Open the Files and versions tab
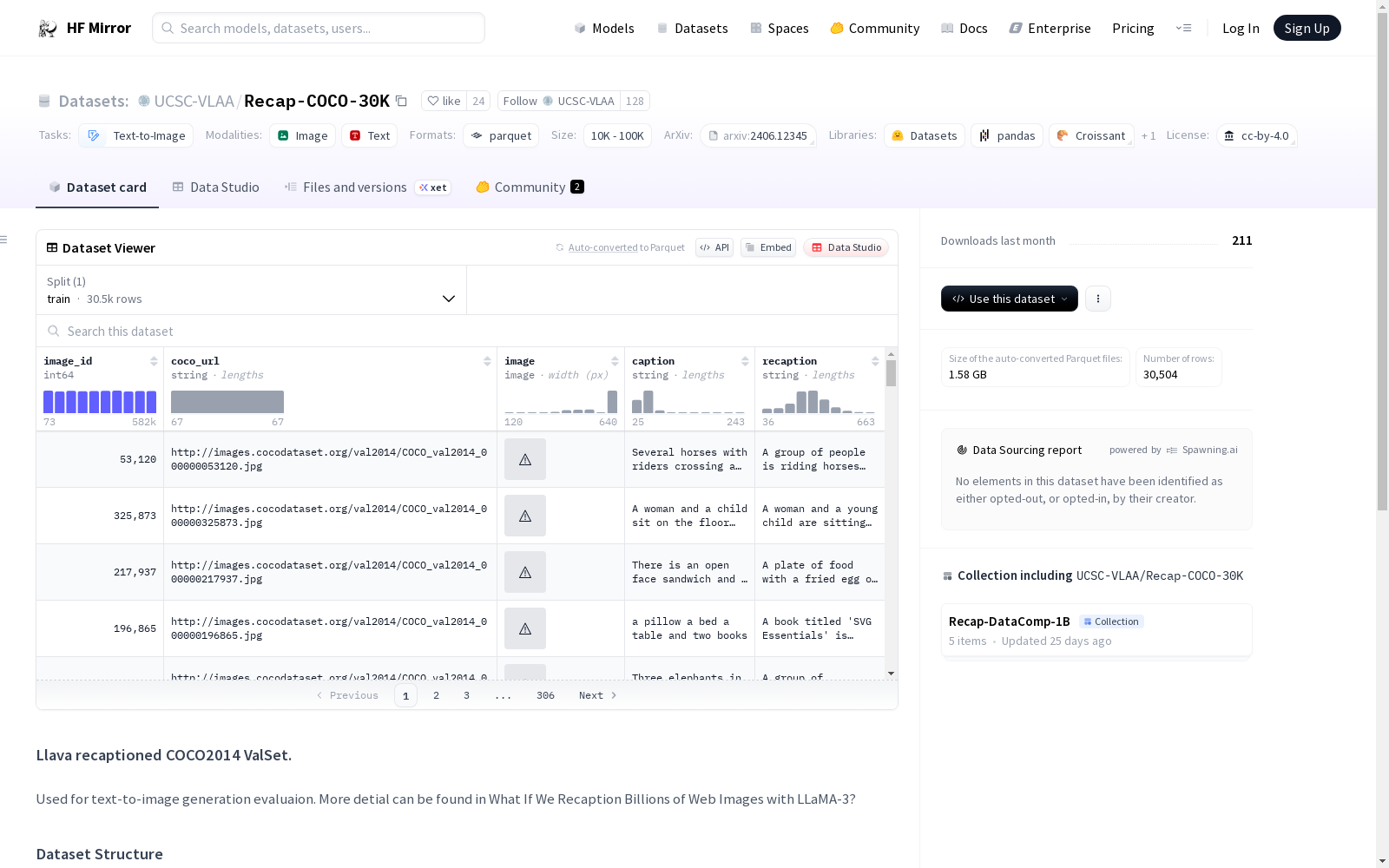Viewport: 1389px width, 868px height. point(368,187)
